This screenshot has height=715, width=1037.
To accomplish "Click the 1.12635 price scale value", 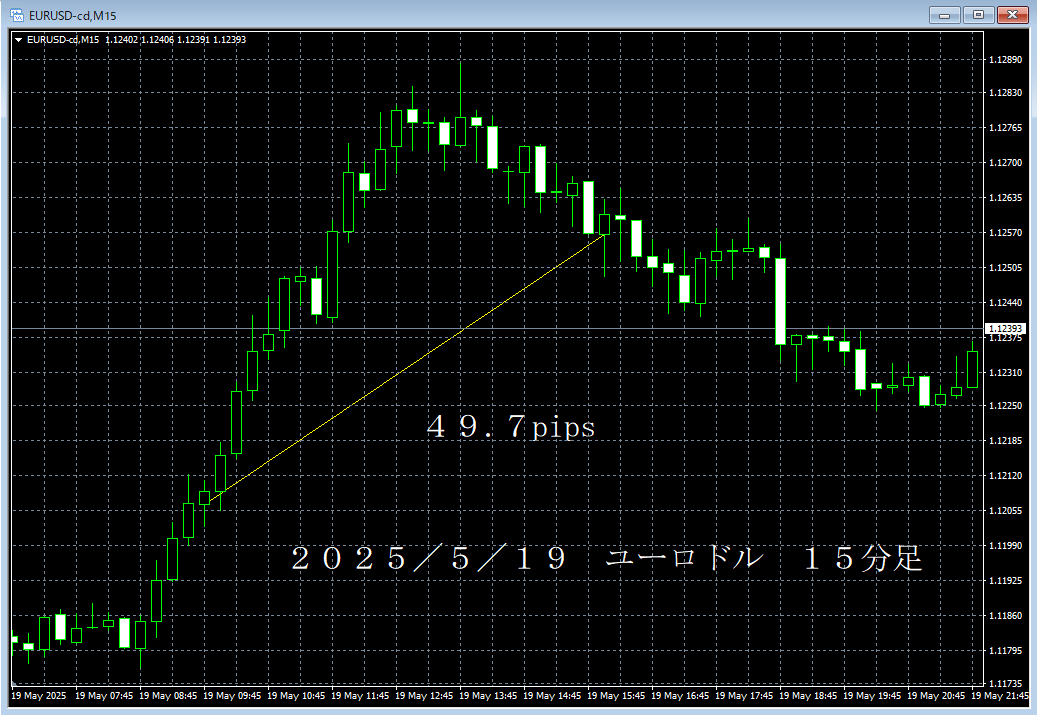I will [1005, 198].
